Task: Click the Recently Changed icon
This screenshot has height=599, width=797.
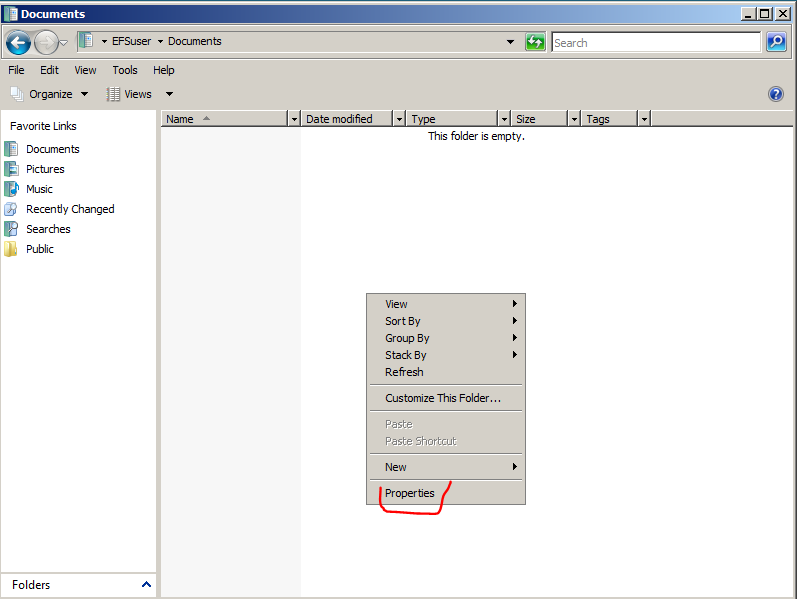Action: 11,209
